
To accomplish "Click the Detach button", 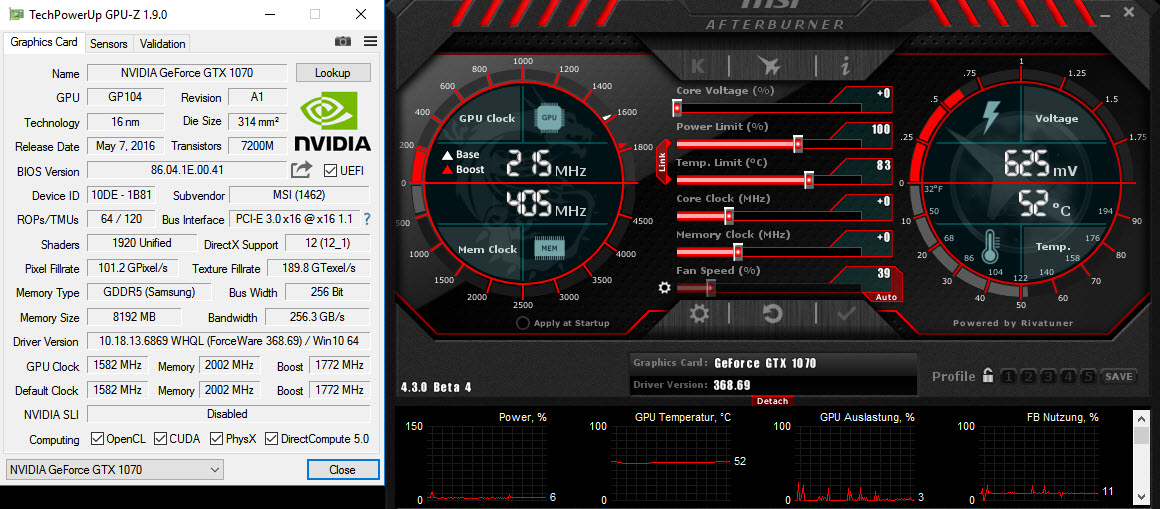I will pos(773,401).
